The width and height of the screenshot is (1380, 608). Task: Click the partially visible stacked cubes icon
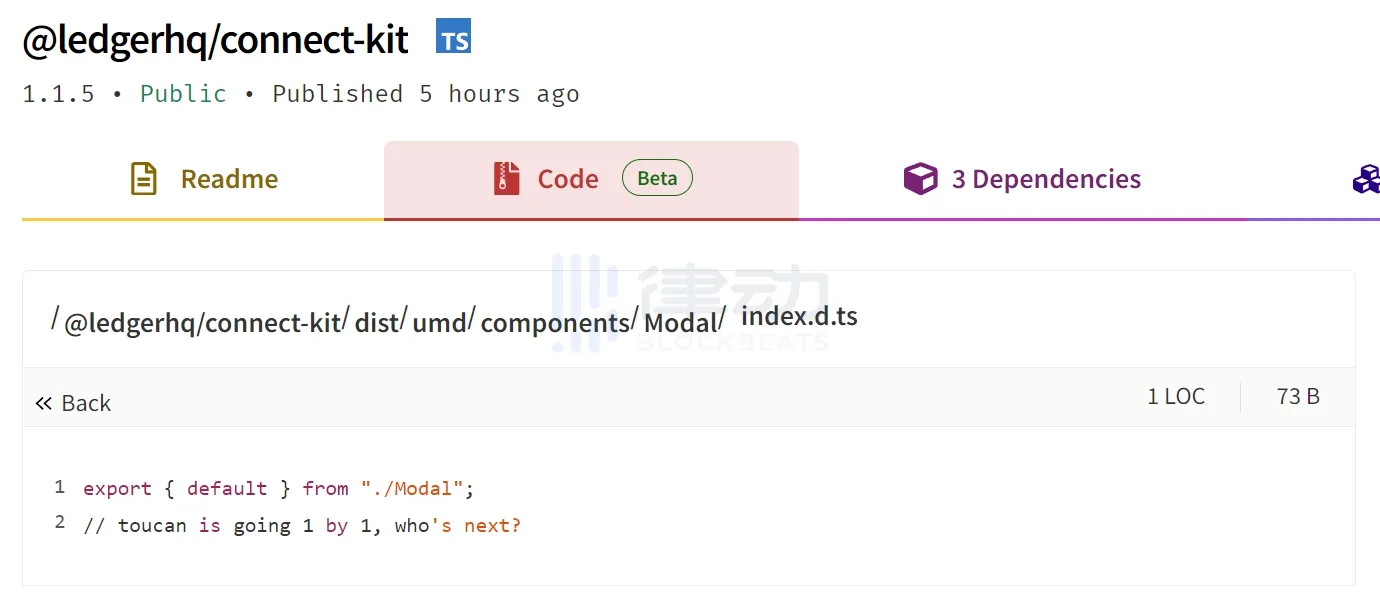[1366, 179]
